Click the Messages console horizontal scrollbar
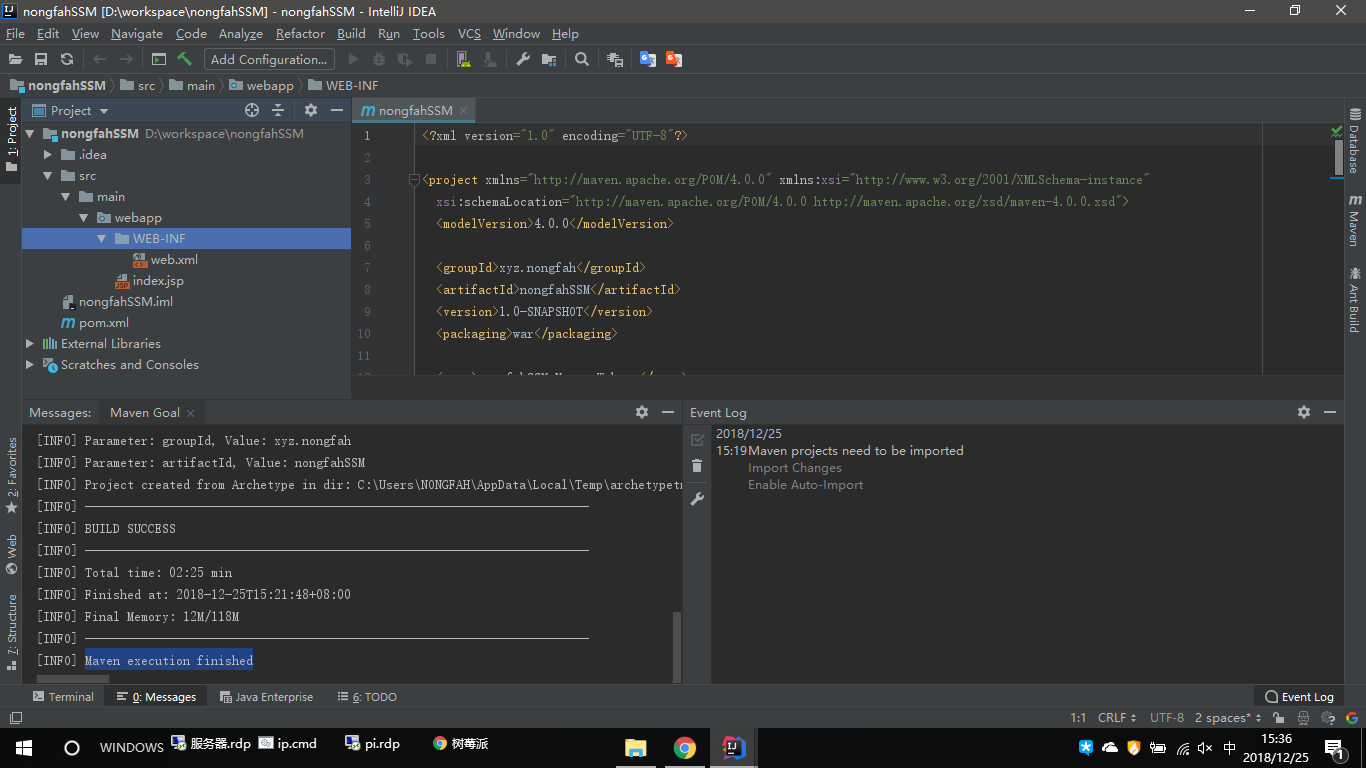1366x768 pixels. pyautogui.click(x=72, y=680)
